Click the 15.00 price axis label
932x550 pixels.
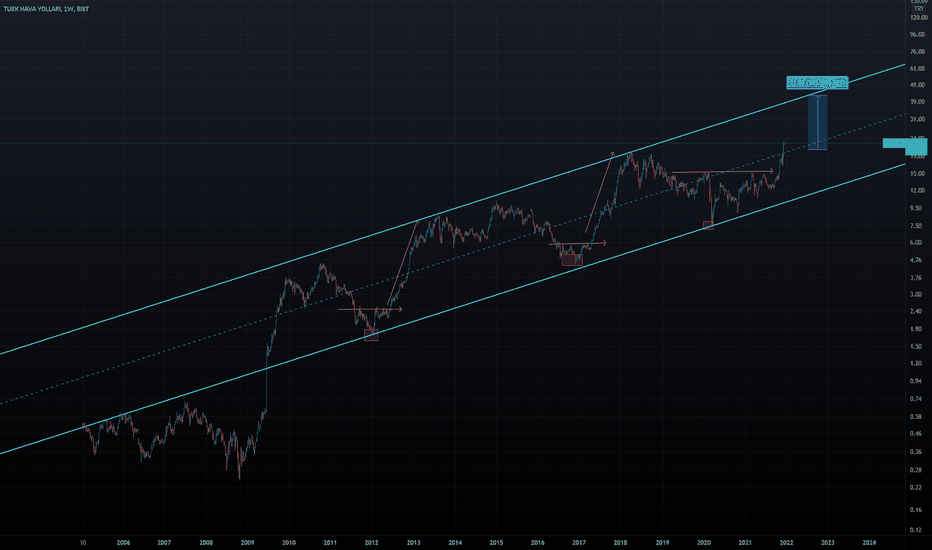pyautogui.click(x=918, y=174)
